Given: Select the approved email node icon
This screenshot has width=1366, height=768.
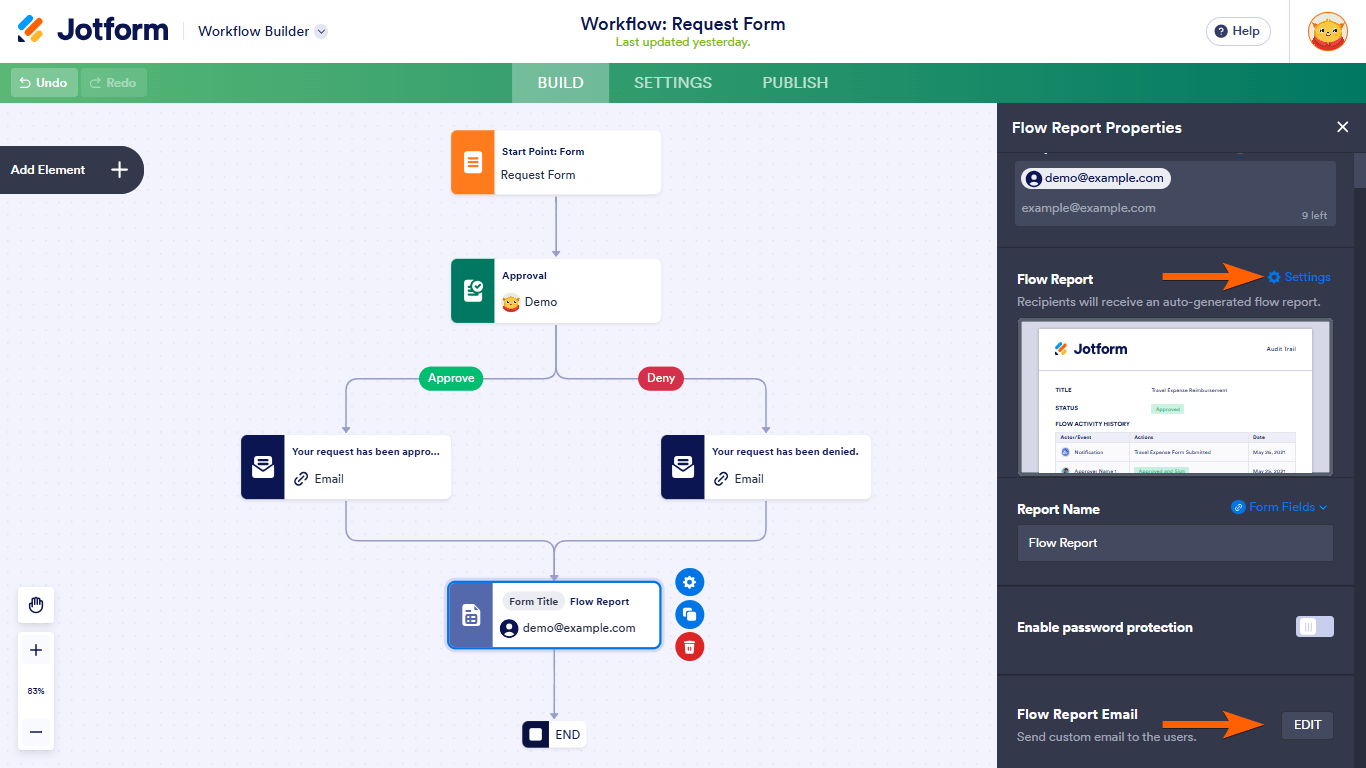Looking at the screenshot, I should [x=263, y=467].
